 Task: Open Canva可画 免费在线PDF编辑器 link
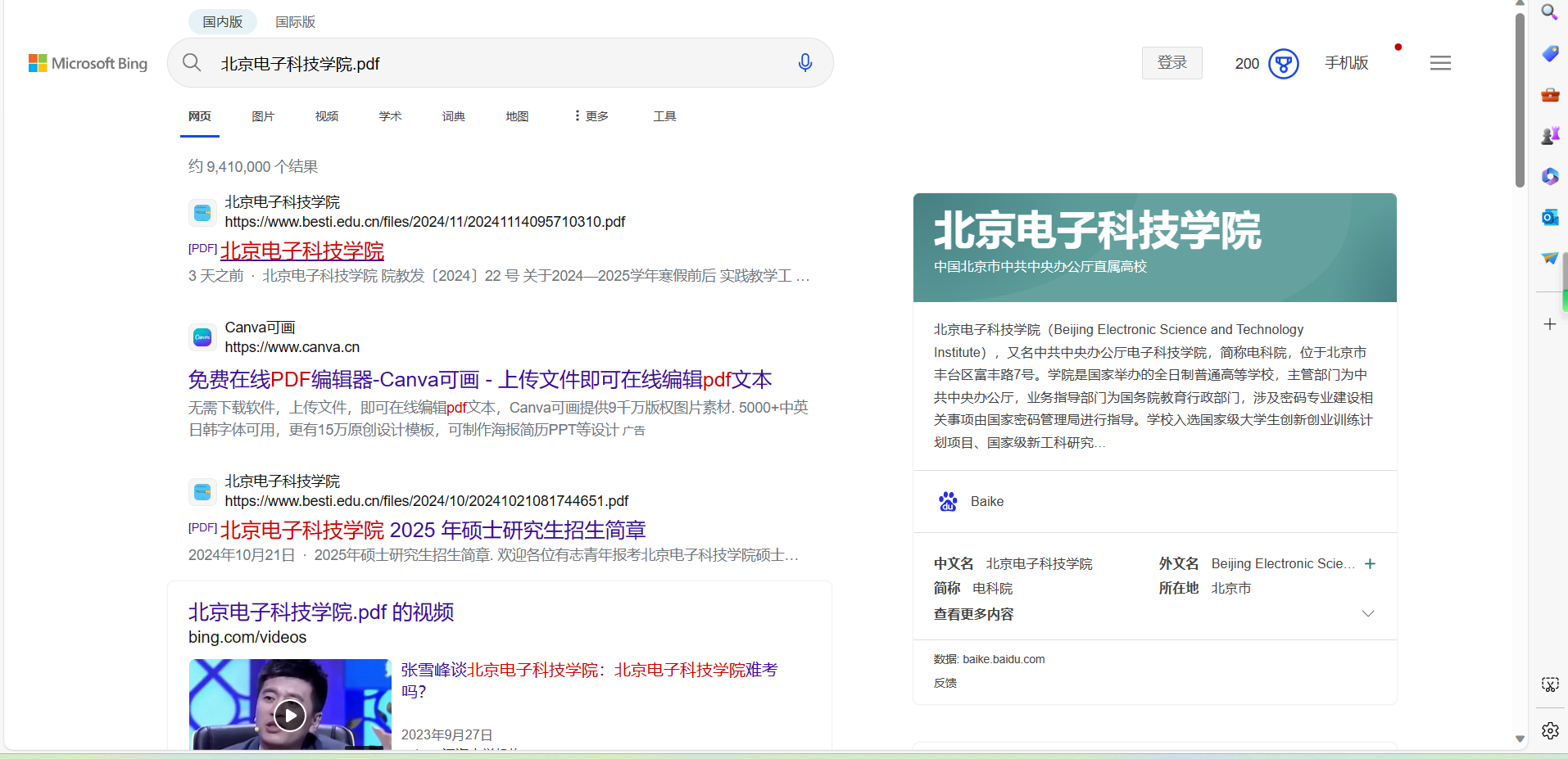click(x=480, y=379)
